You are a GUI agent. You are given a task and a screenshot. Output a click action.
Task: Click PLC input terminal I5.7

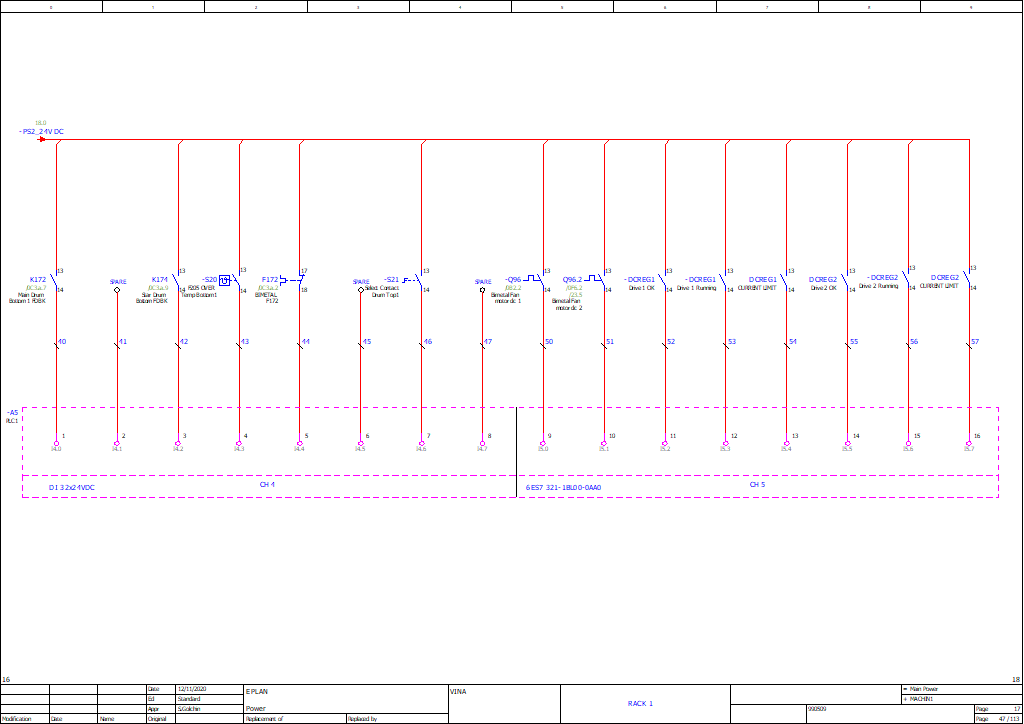coord(969,443)
